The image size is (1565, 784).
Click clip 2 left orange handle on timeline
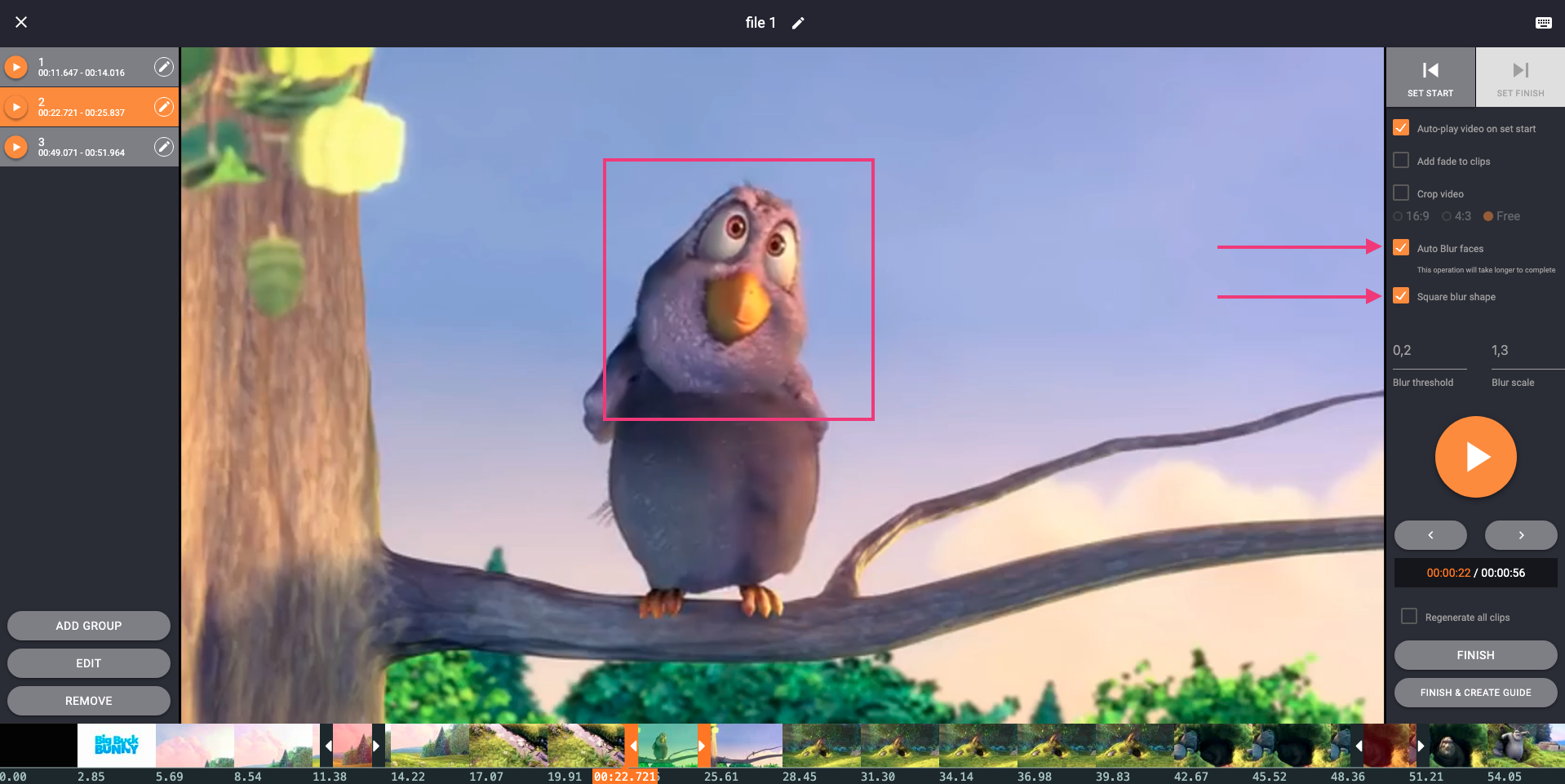[x=632, y=746]
